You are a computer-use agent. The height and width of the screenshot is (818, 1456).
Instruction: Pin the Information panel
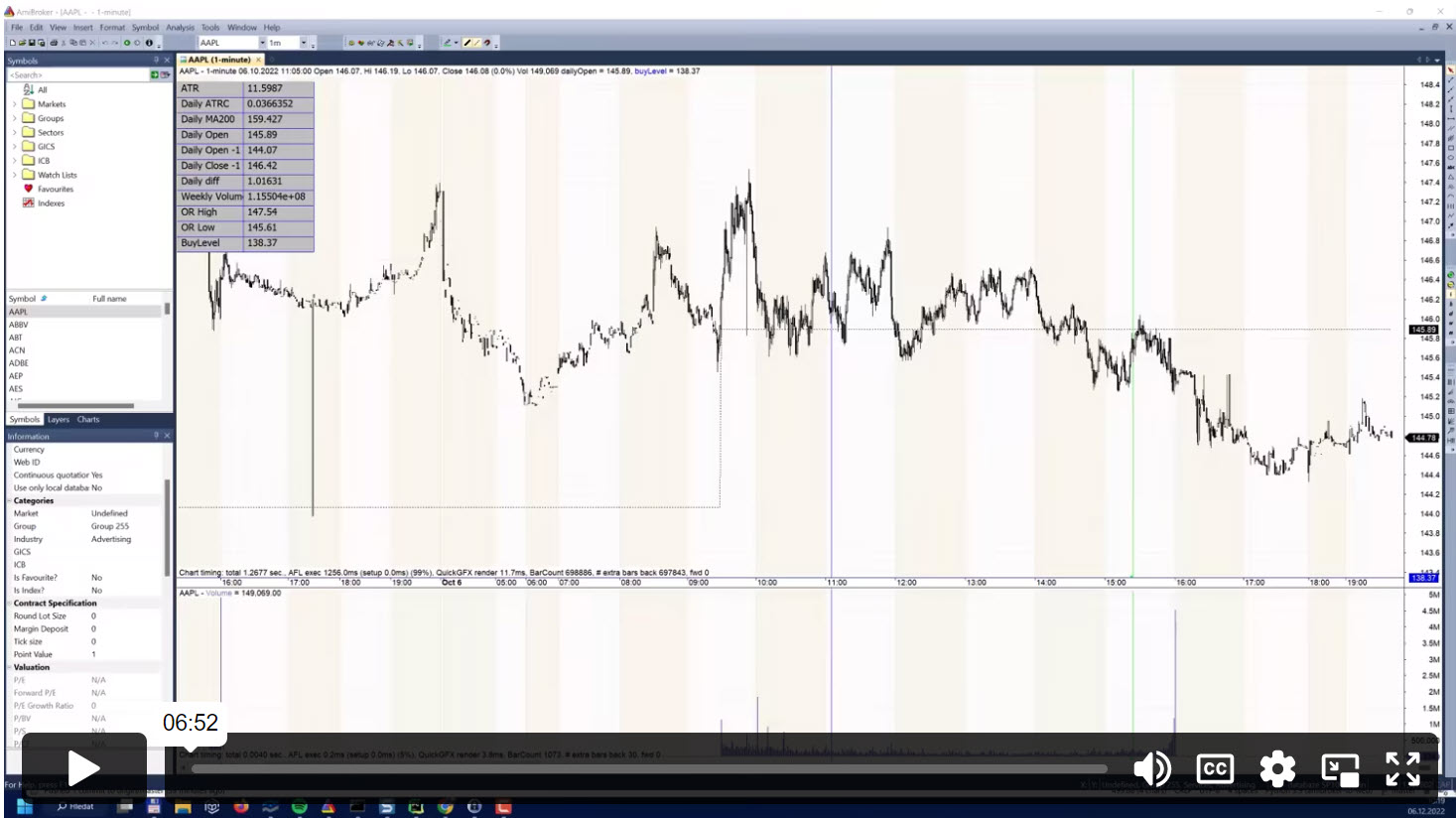[x=156, y=436]
